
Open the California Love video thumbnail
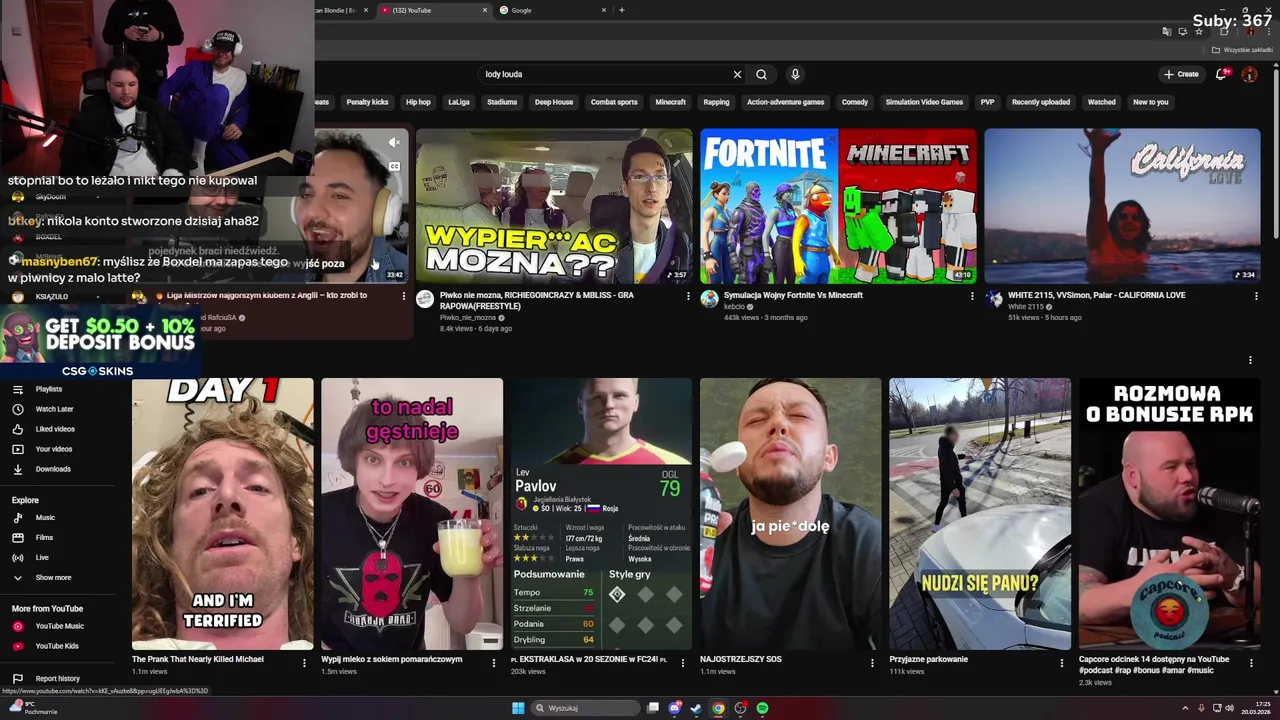1122,206
